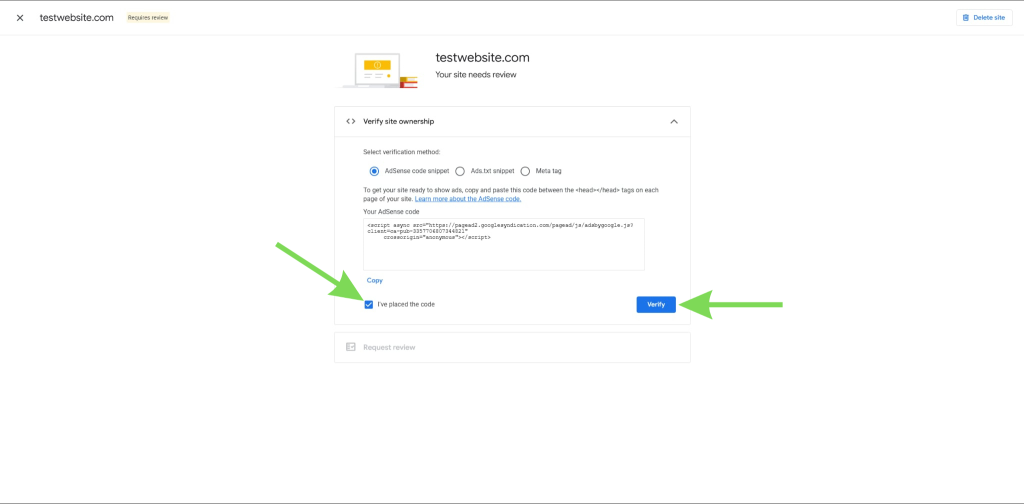Click the Your AdSense code label
This screenshot has height=504, width=1024.
pos(391,212)
